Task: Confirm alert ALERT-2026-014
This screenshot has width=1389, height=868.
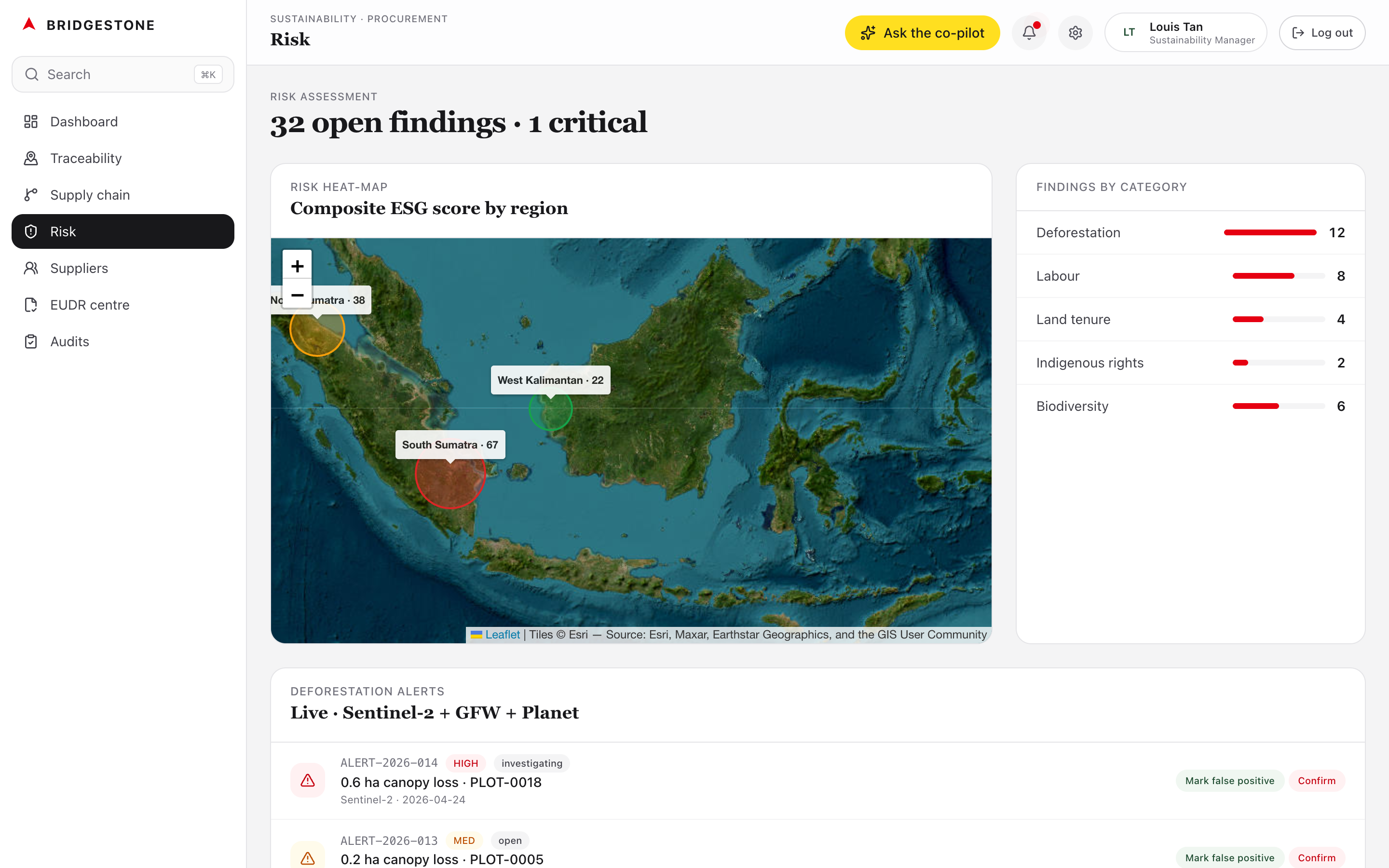Action: pyautogui.click(x=1316, y=781)
